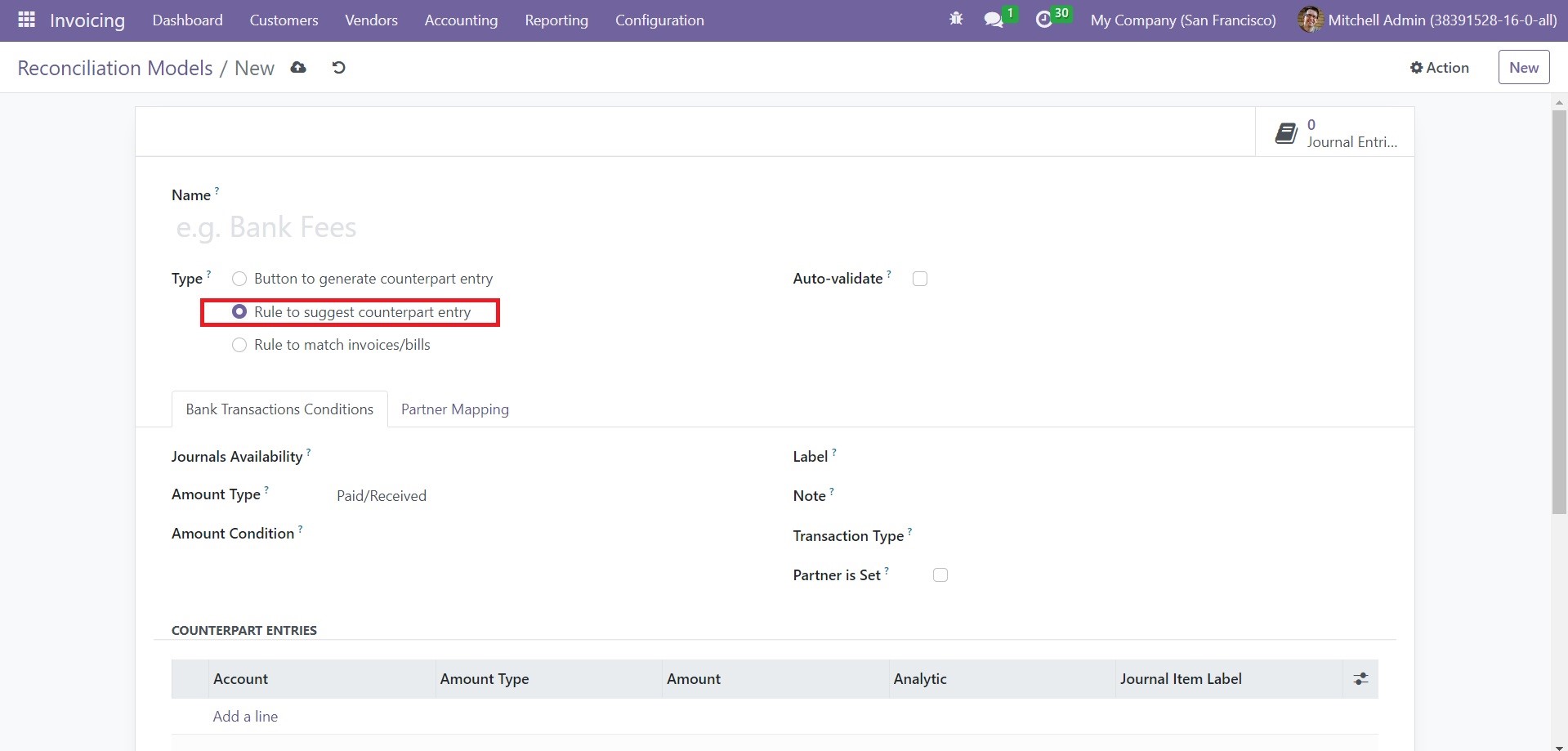Image resolution: width=1568 pixels, height=751 pixels.
Task: Click the vertical scrollbar thumb
Action: point(1559,311)
